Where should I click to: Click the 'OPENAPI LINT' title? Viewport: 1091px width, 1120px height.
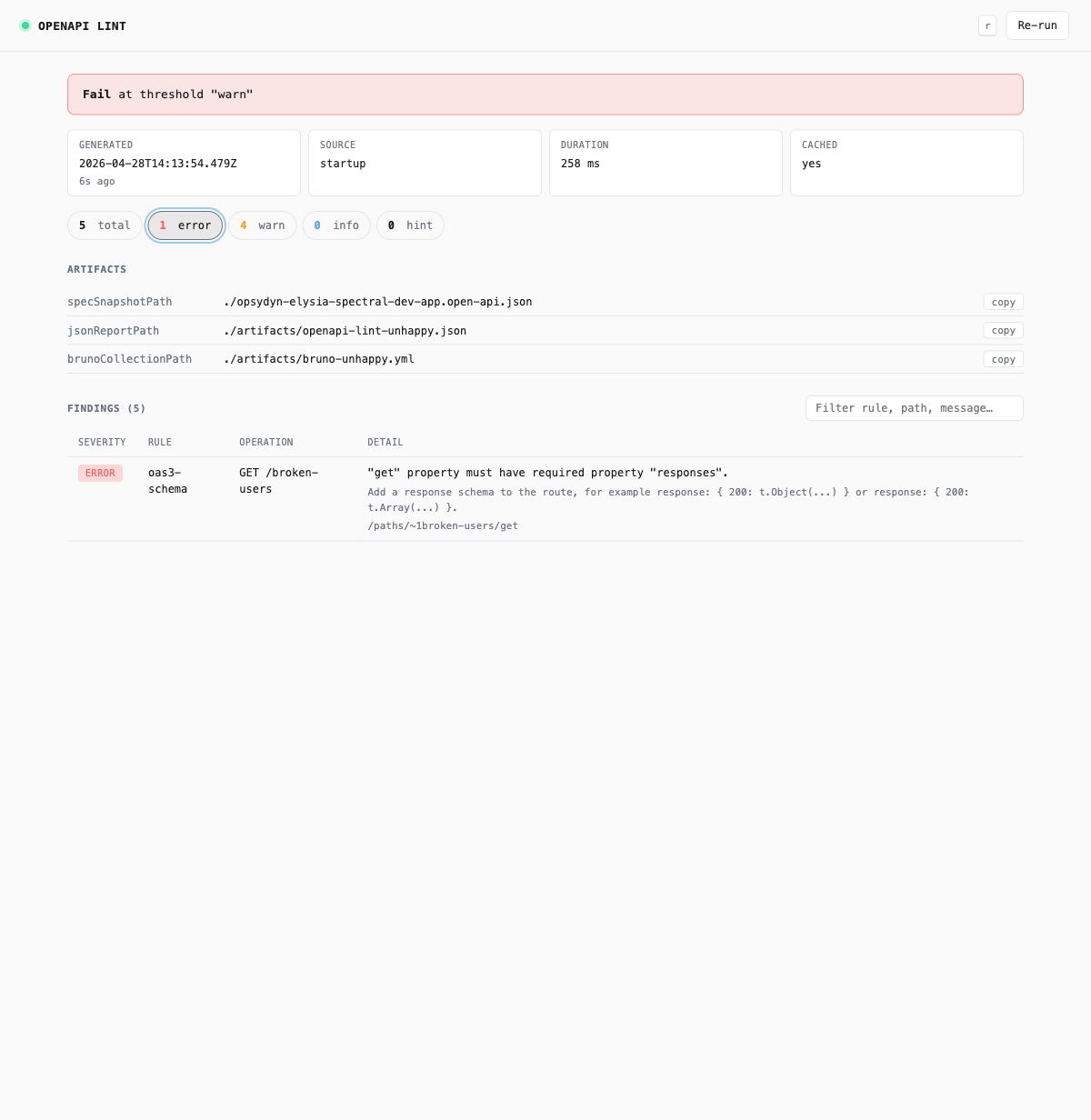coord(82,25)
